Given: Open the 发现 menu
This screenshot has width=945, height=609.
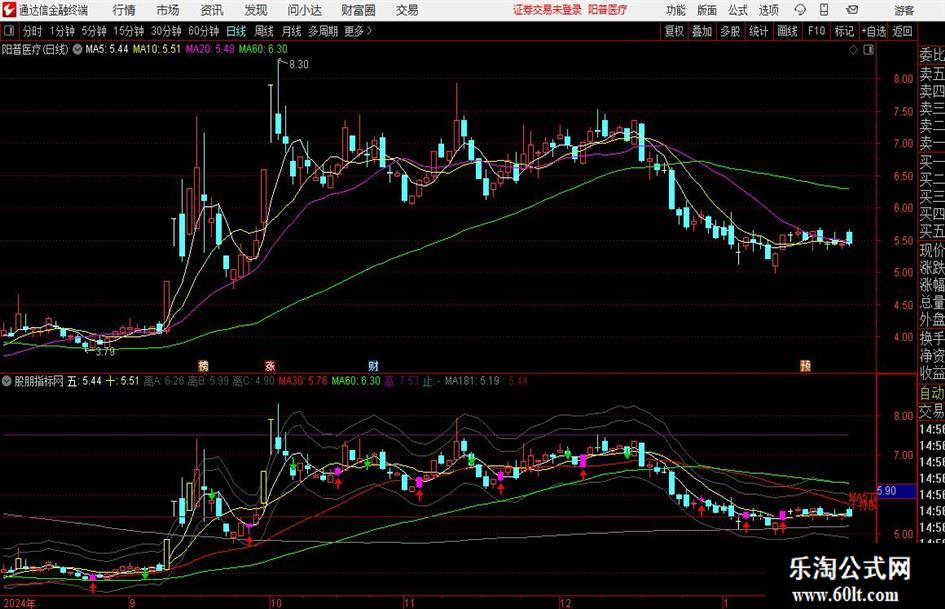Looking at the screenshot, I should [x=256, y=10].
